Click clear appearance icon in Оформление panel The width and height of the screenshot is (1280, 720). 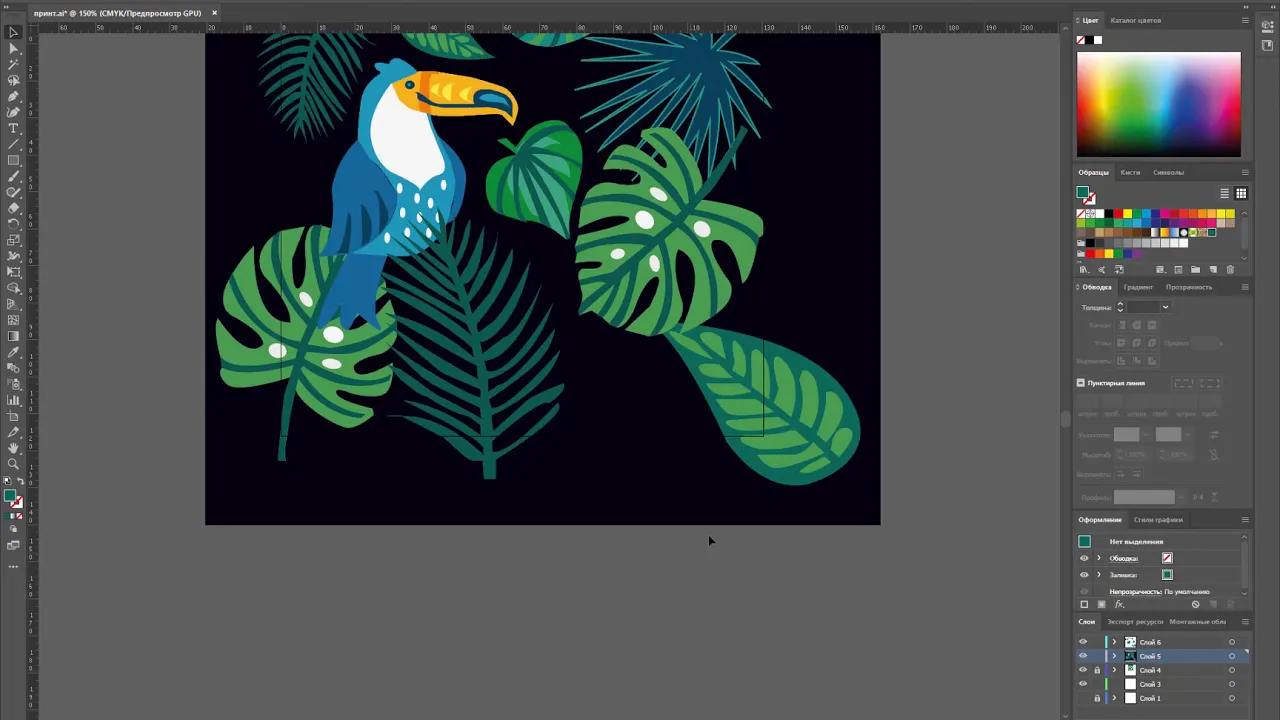tap(1195, 604)
